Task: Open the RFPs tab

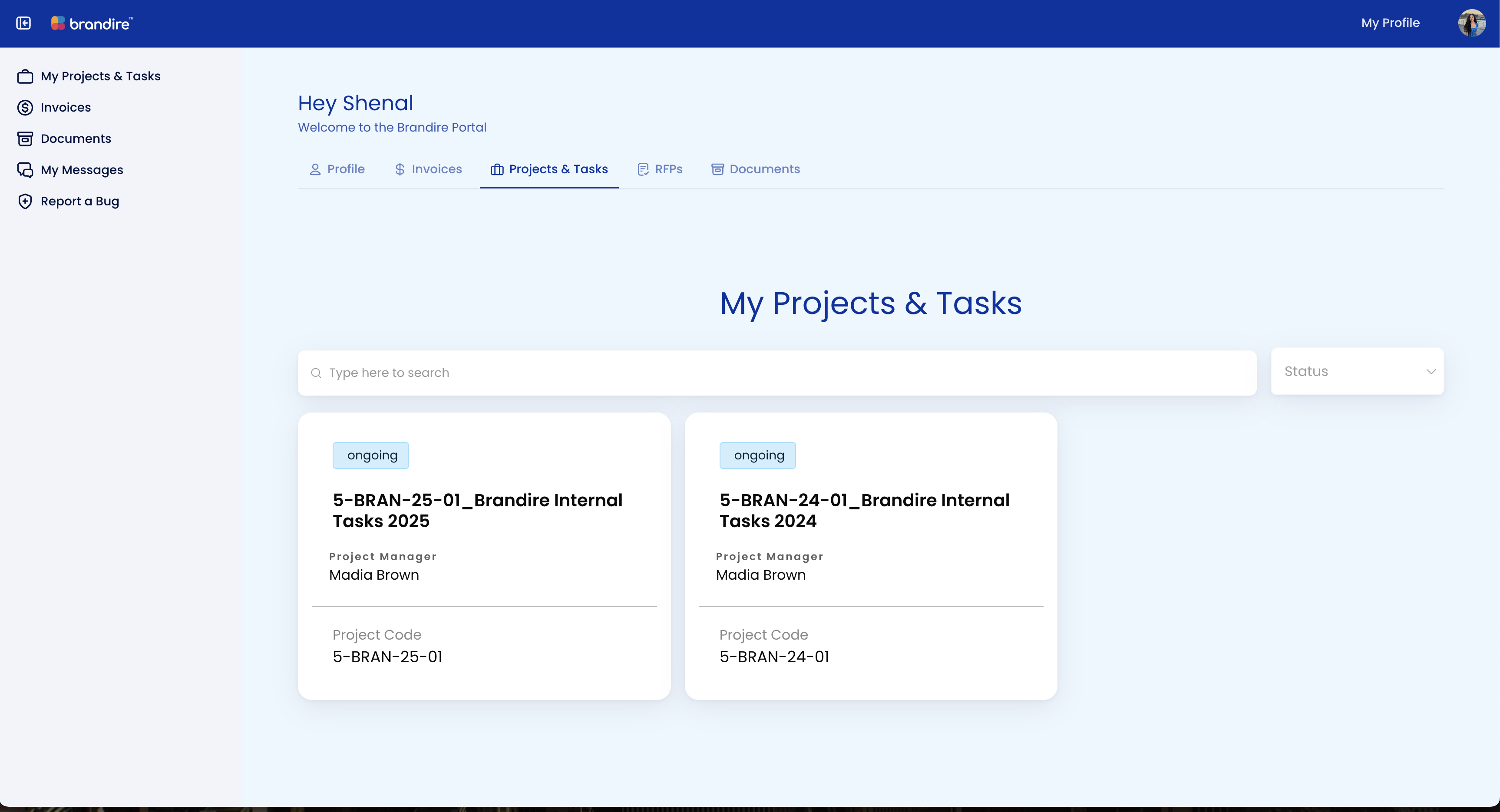Action: click(x=660, y=169)
